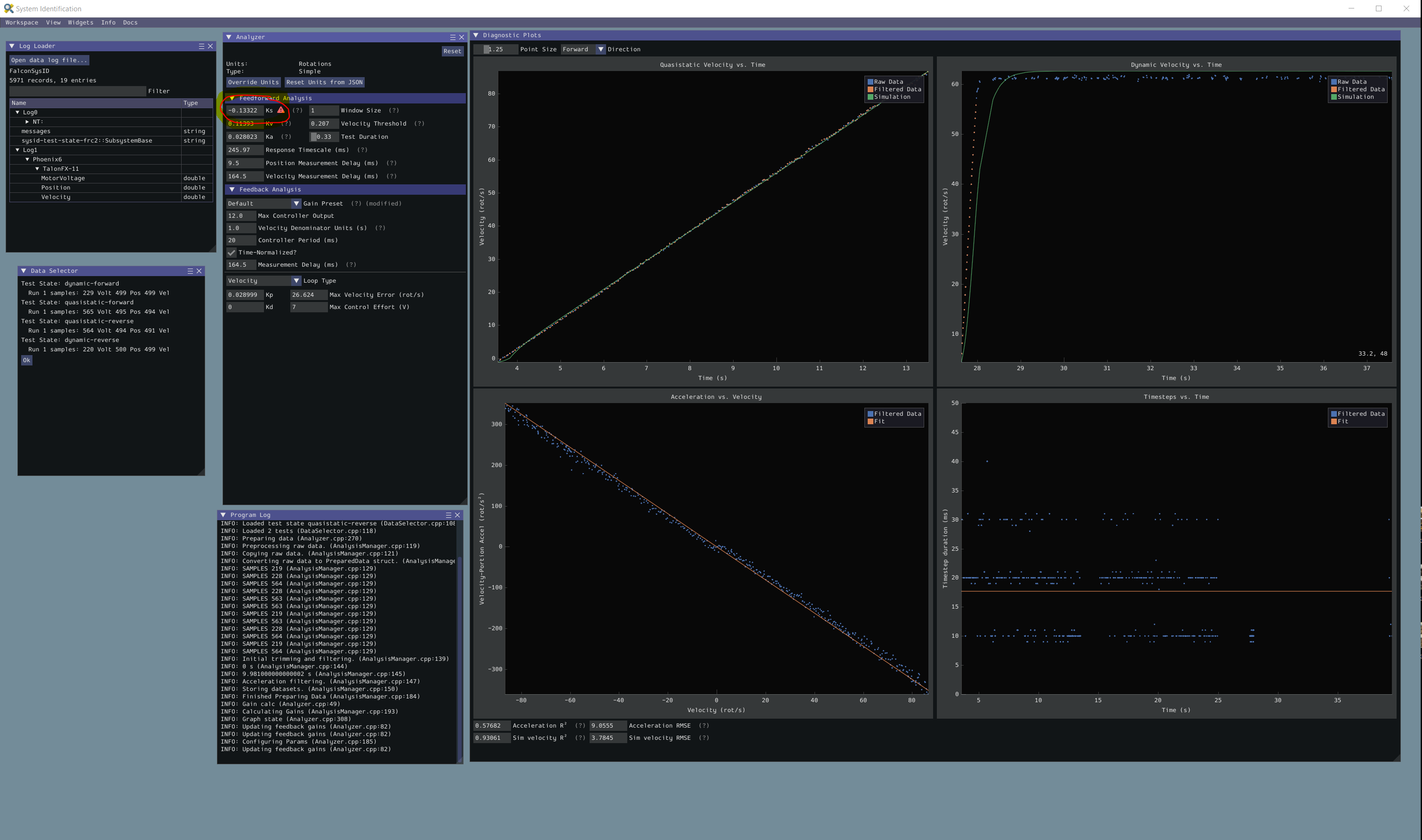The image size is (1422, 840).
Task: Open the Widgets menu
Action: (x=80, y=23)
